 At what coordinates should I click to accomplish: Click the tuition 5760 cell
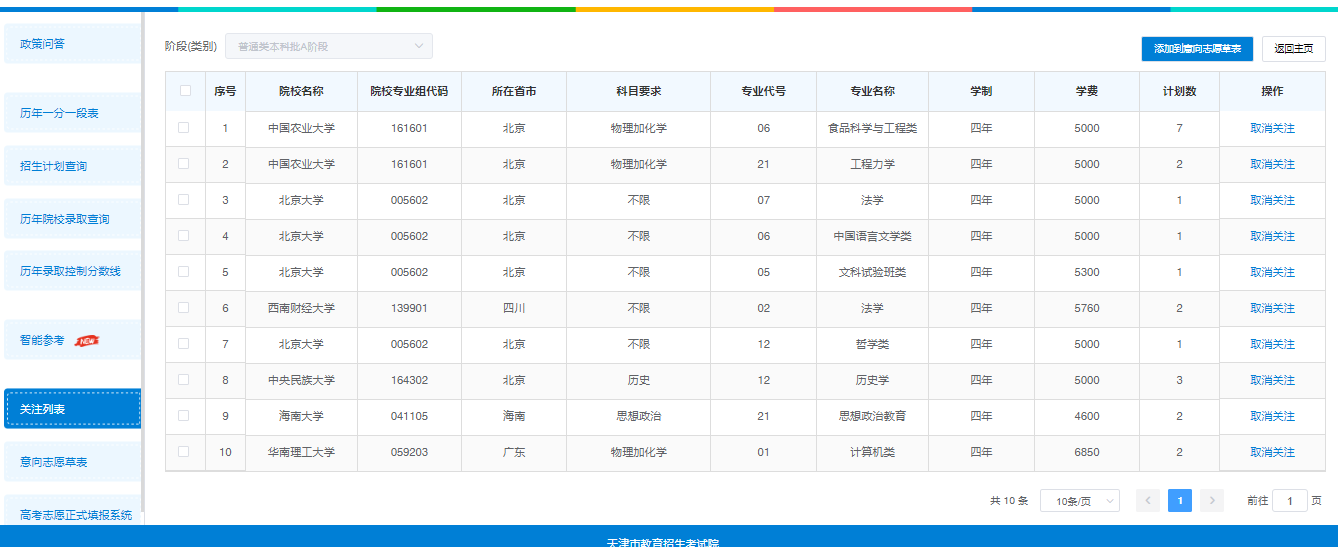(1087, 308)
